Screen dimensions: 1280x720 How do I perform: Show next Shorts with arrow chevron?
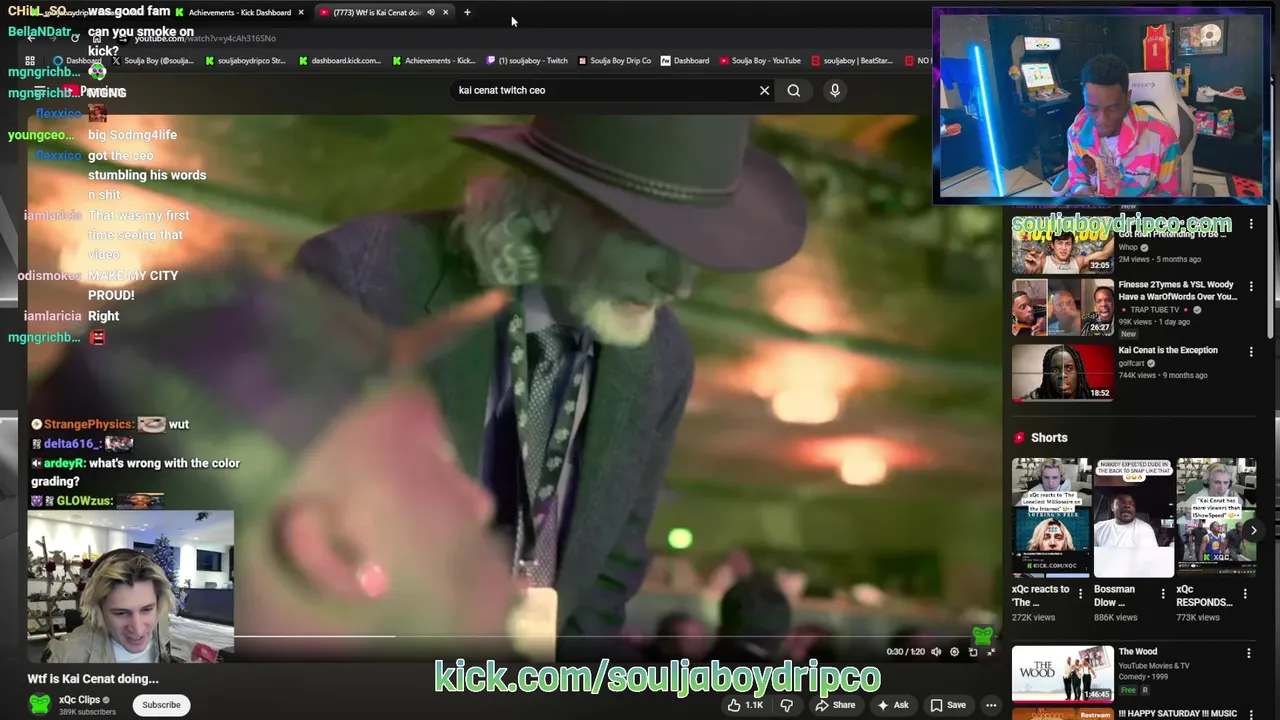pos(1253,531)
